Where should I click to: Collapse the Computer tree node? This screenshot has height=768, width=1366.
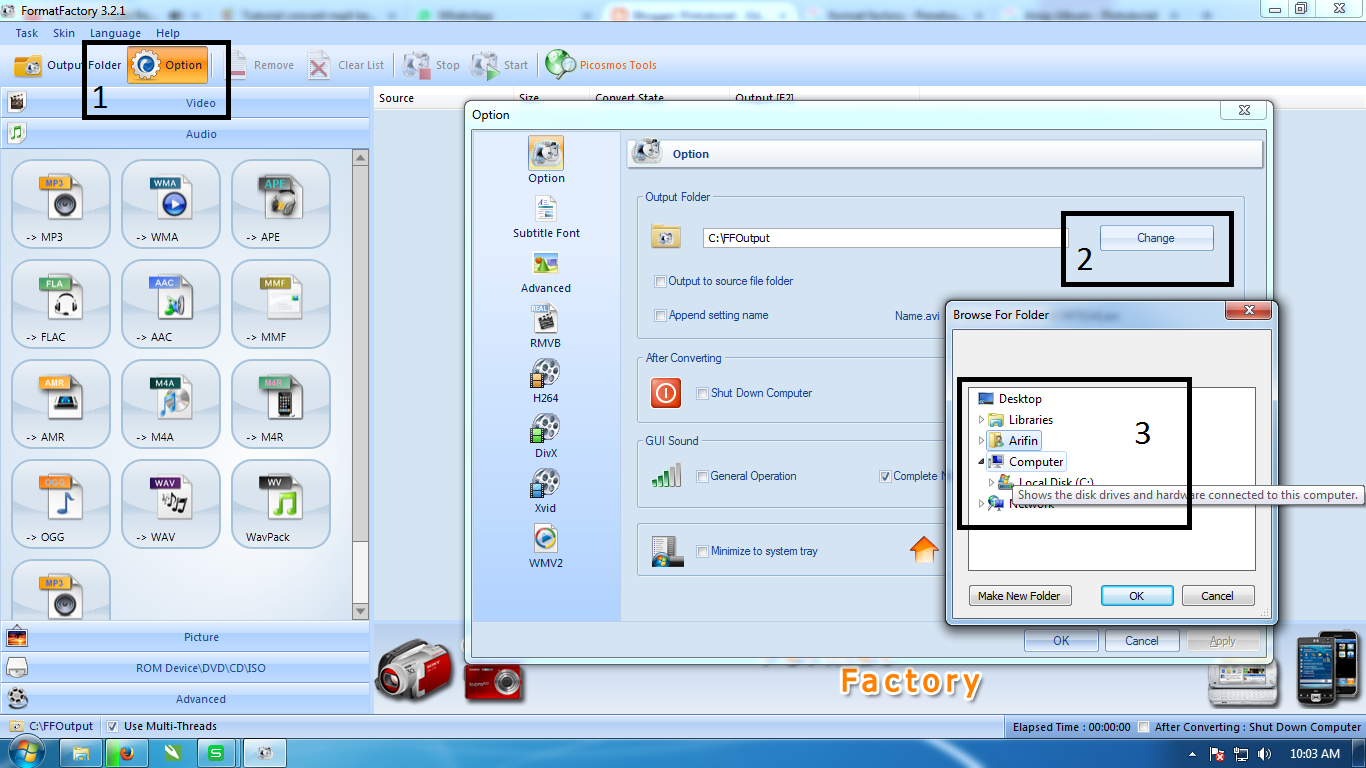click(x=981, y=462)
